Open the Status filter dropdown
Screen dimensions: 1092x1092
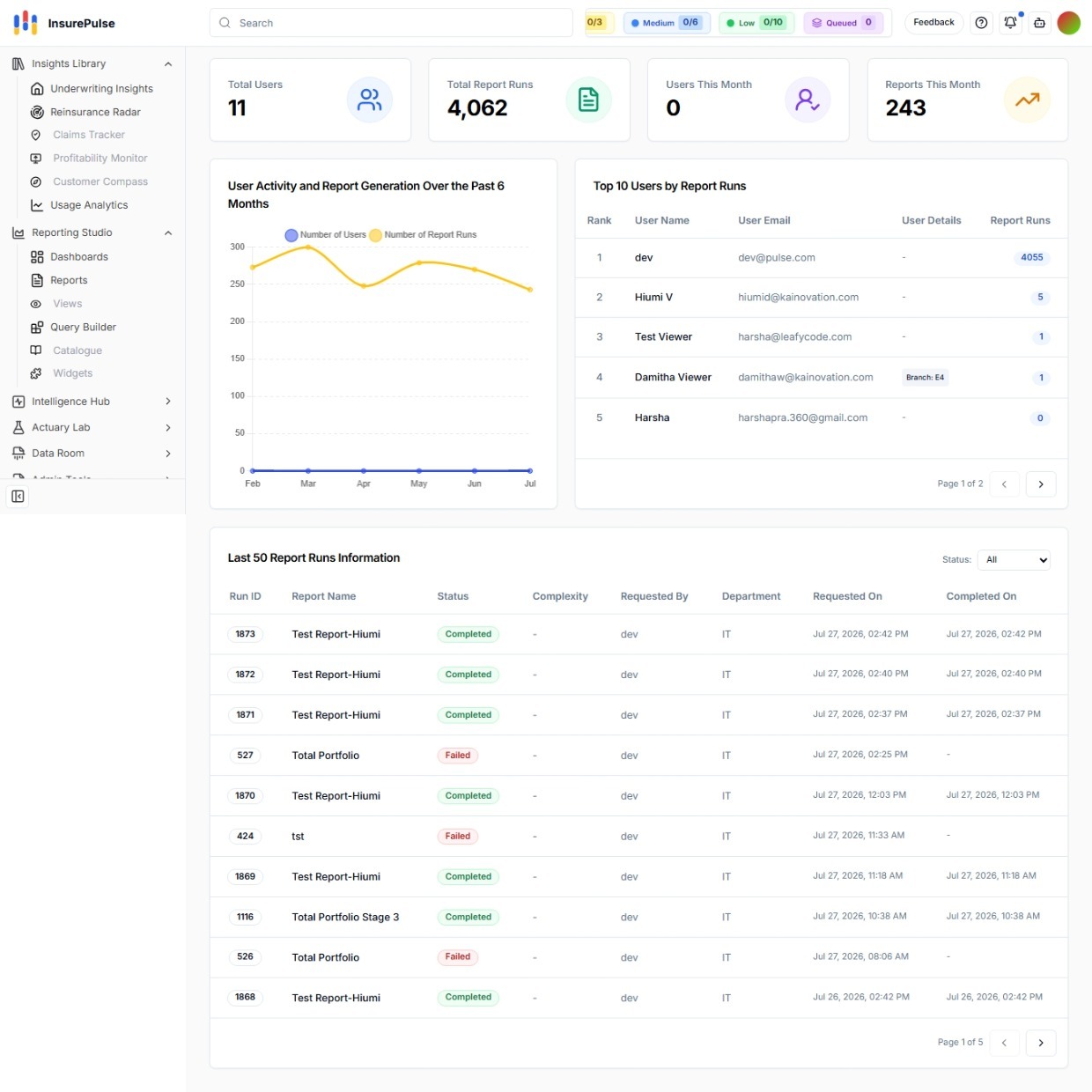(1014, 560)
